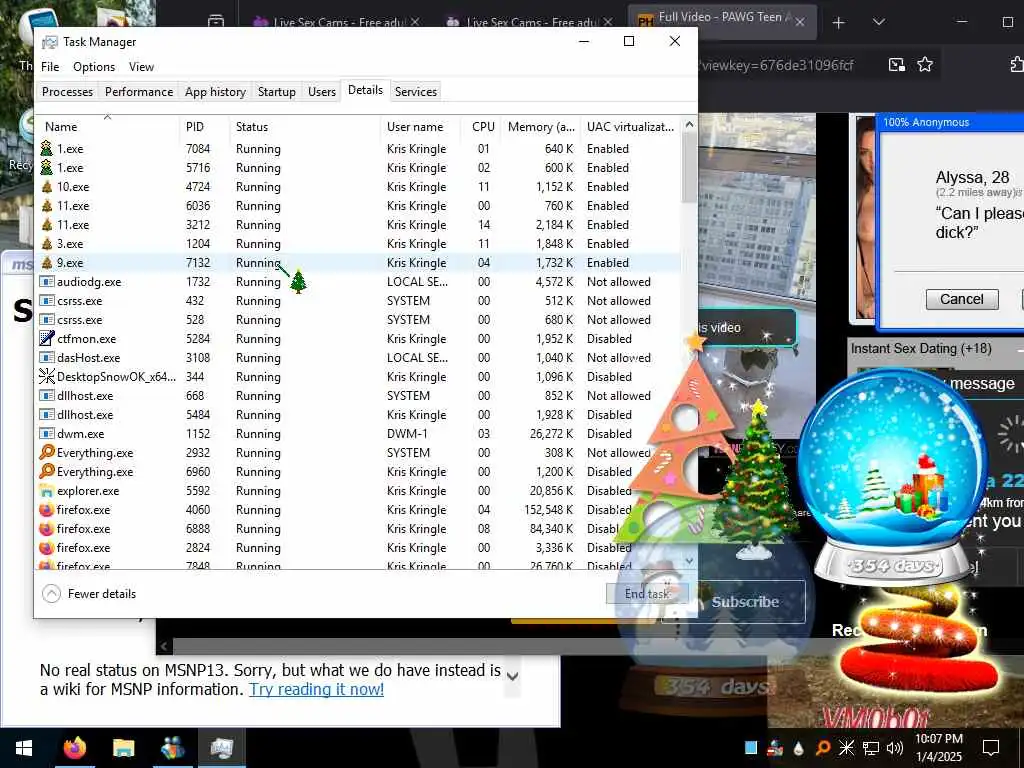The height and width of the screenshot is (768, 1024).
Task: Sort by the User name column
Action: pos(420,127)
